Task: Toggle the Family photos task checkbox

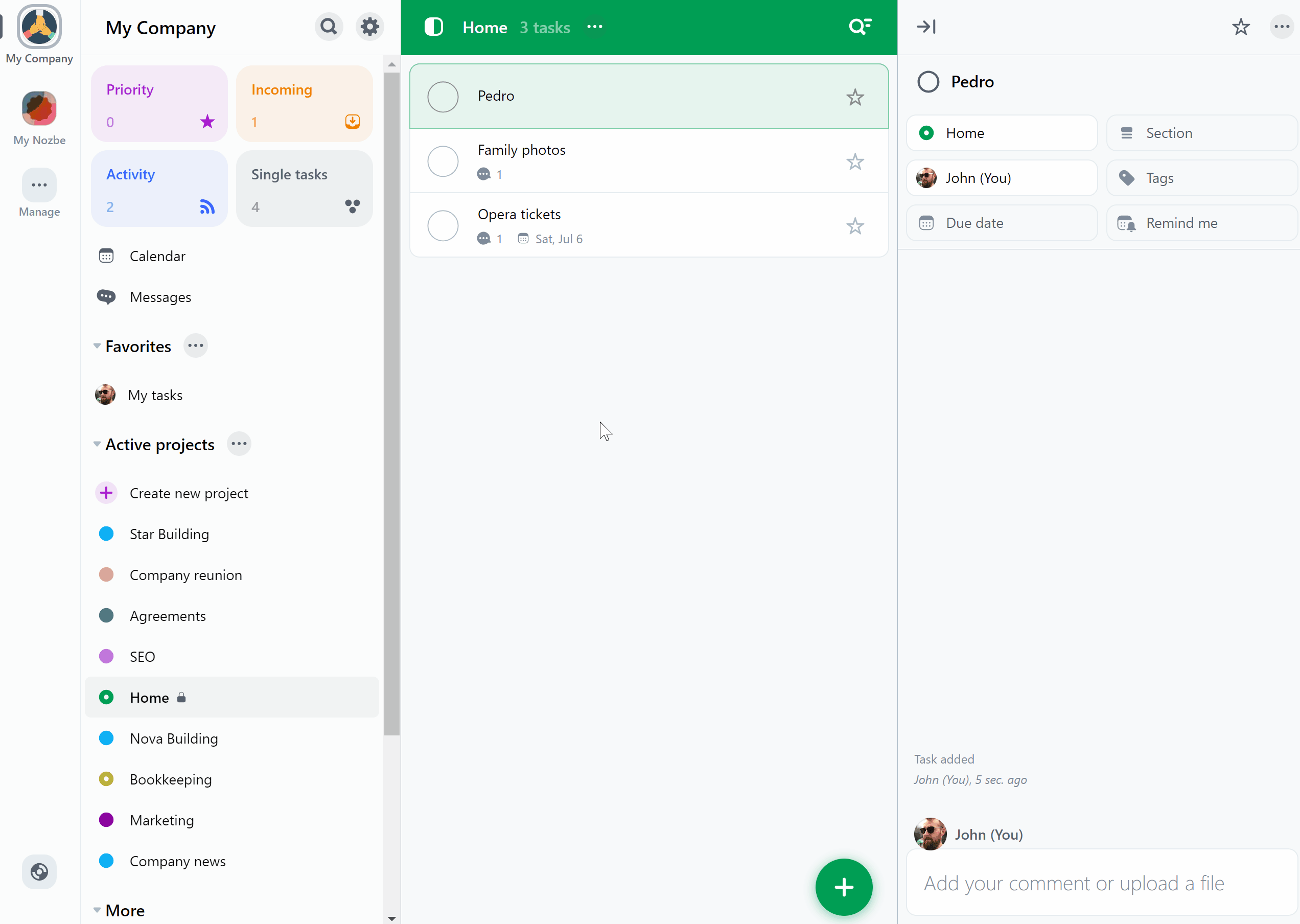Action: point(443,161)
